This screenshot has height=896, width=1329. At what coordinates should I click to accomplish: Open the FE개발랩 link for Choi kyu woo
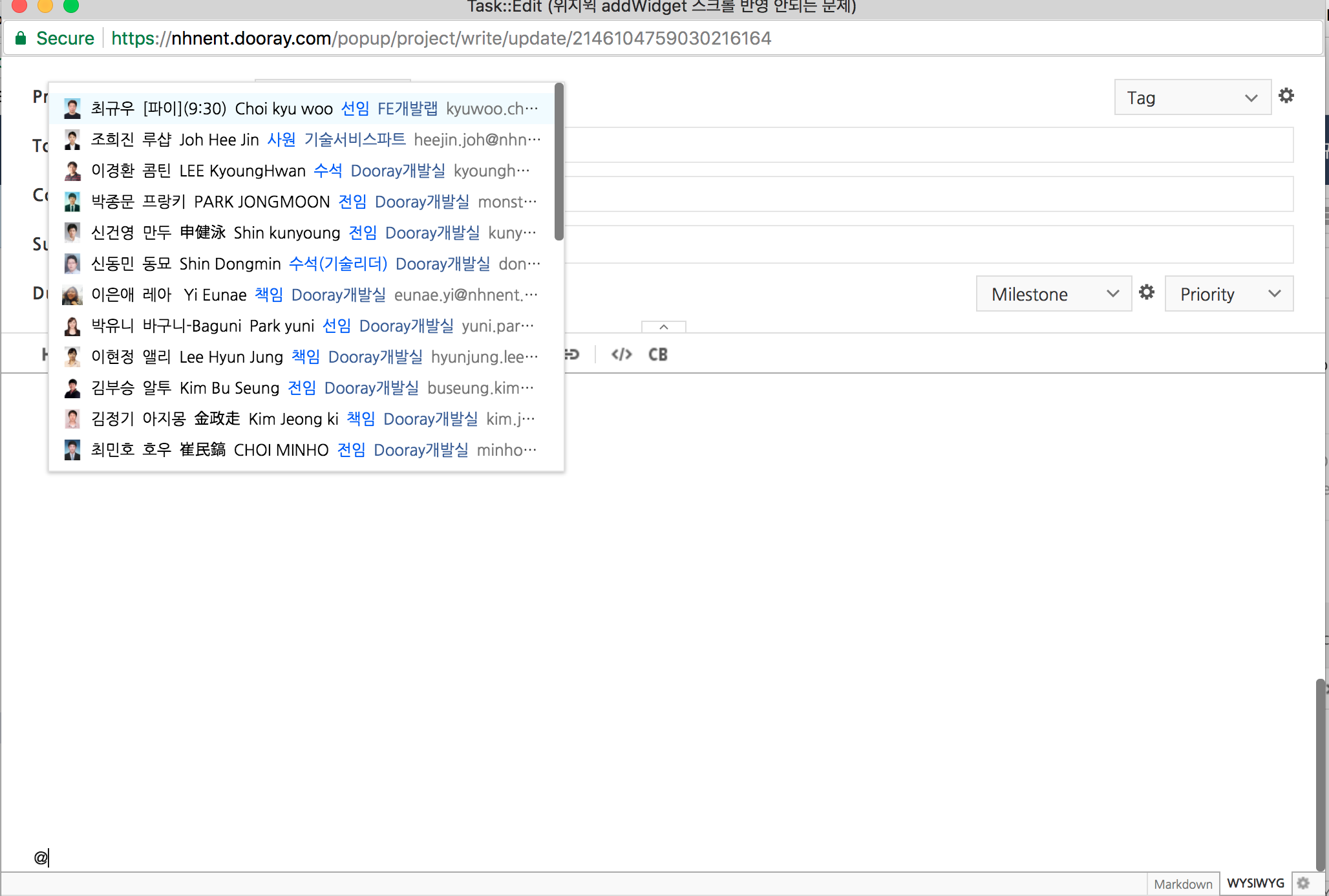coord(407,109)
